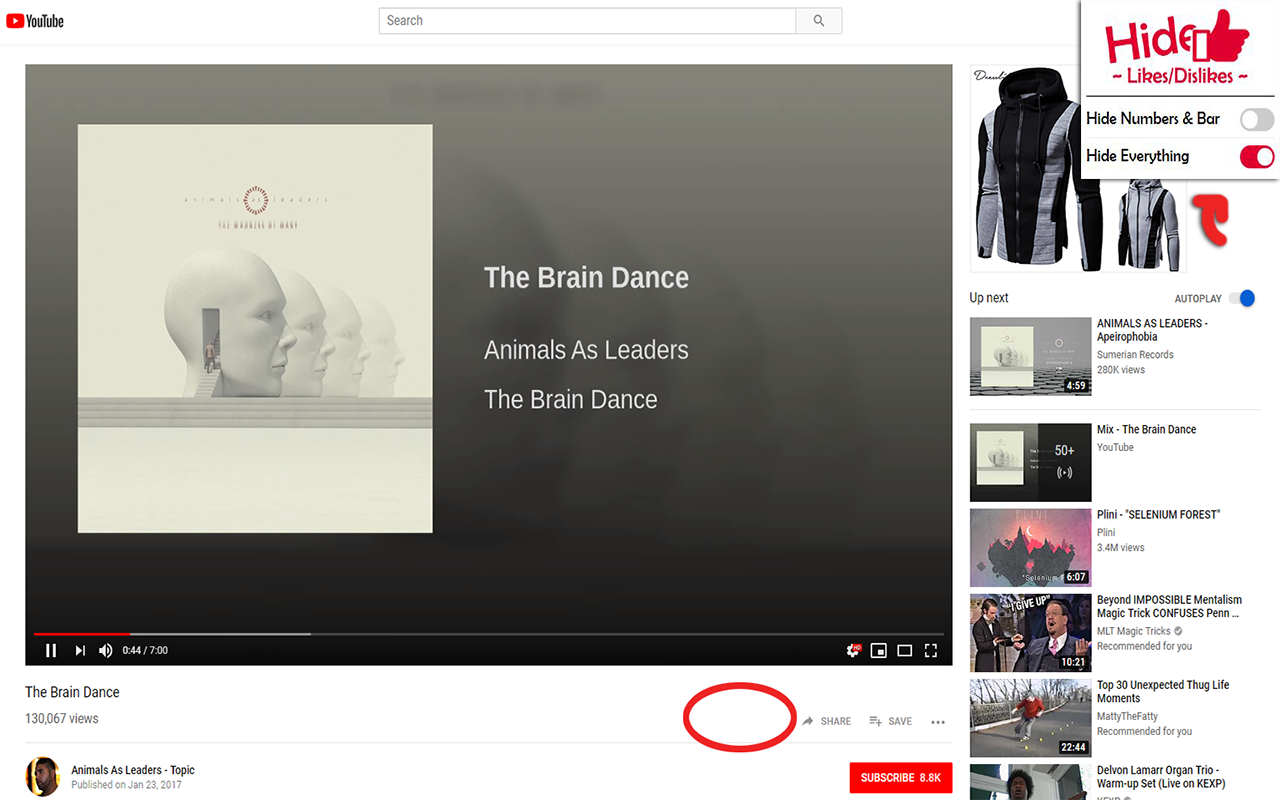Click 'Plini' channel name under Selenium Forest
Screen dimensions: 1280x800
point(1106,532)
